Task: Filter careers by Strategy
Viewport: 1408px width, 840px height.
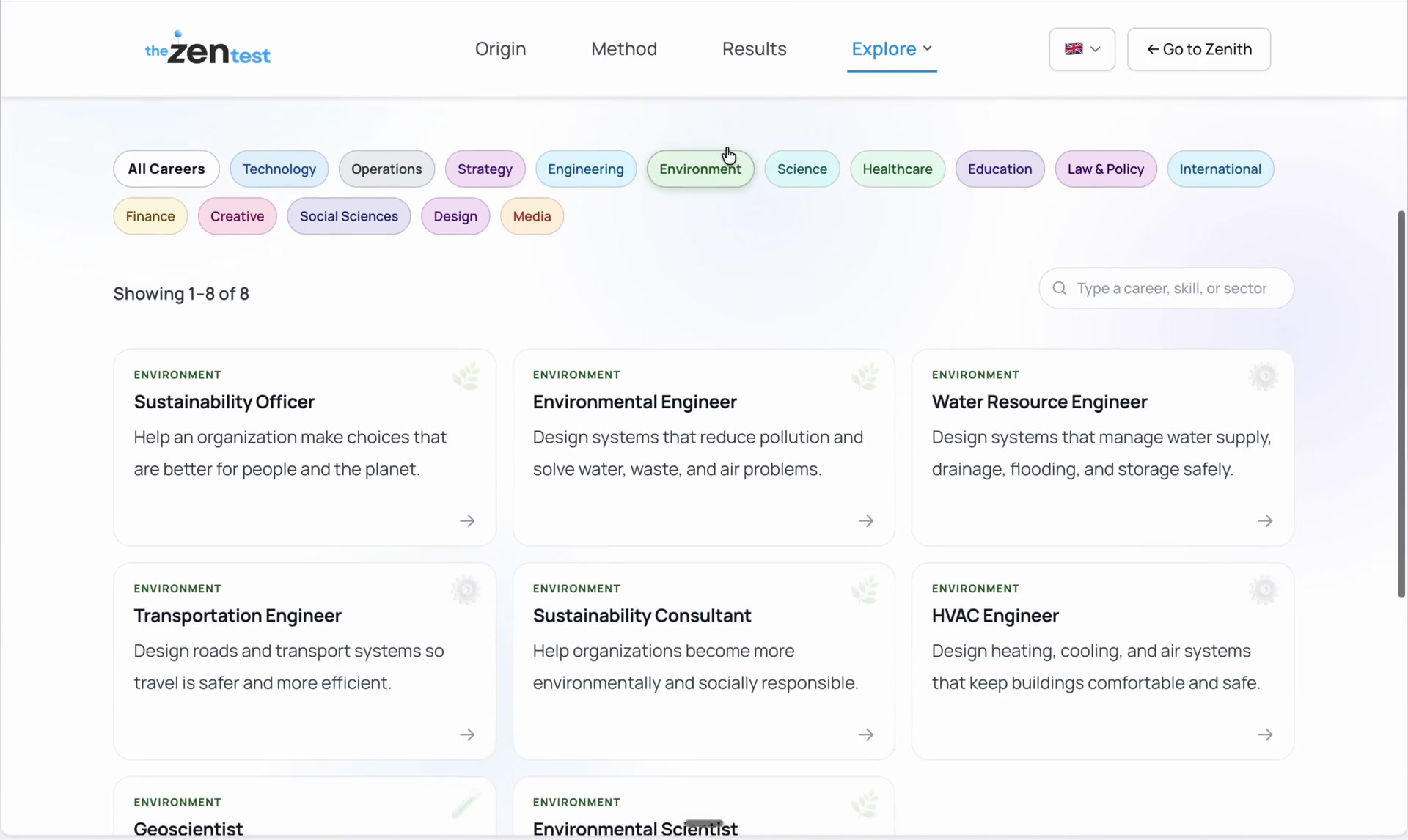Action: (485, 169)
